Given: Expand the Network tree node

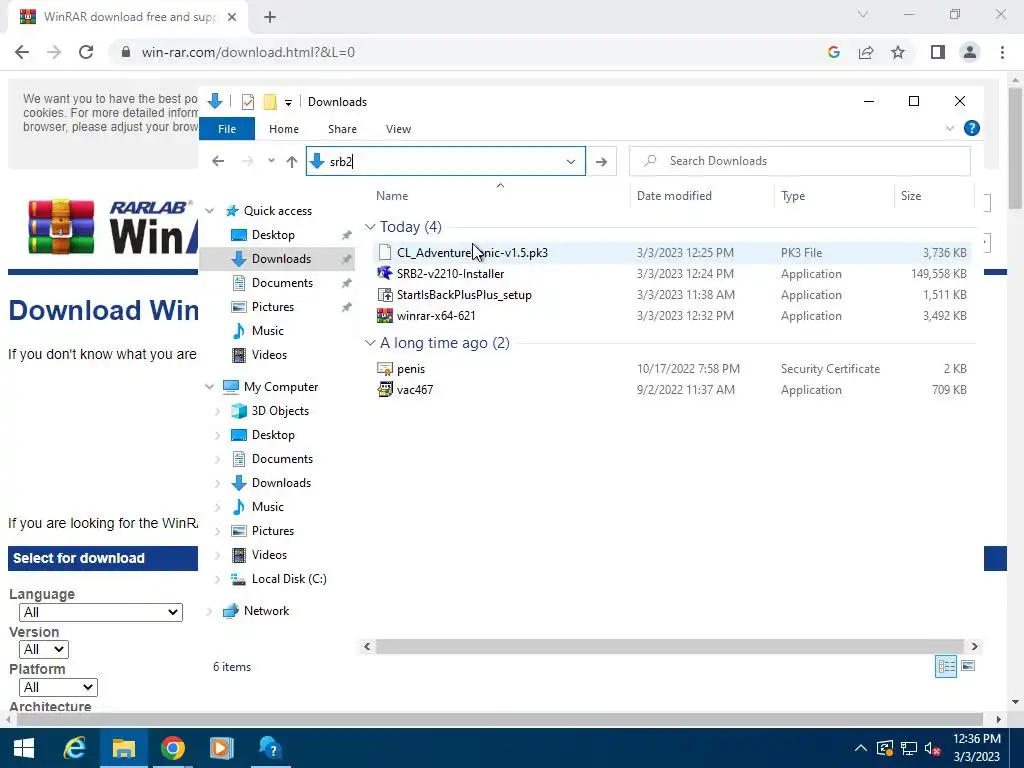Looking at the screenshot, I should tap(210, 611).
